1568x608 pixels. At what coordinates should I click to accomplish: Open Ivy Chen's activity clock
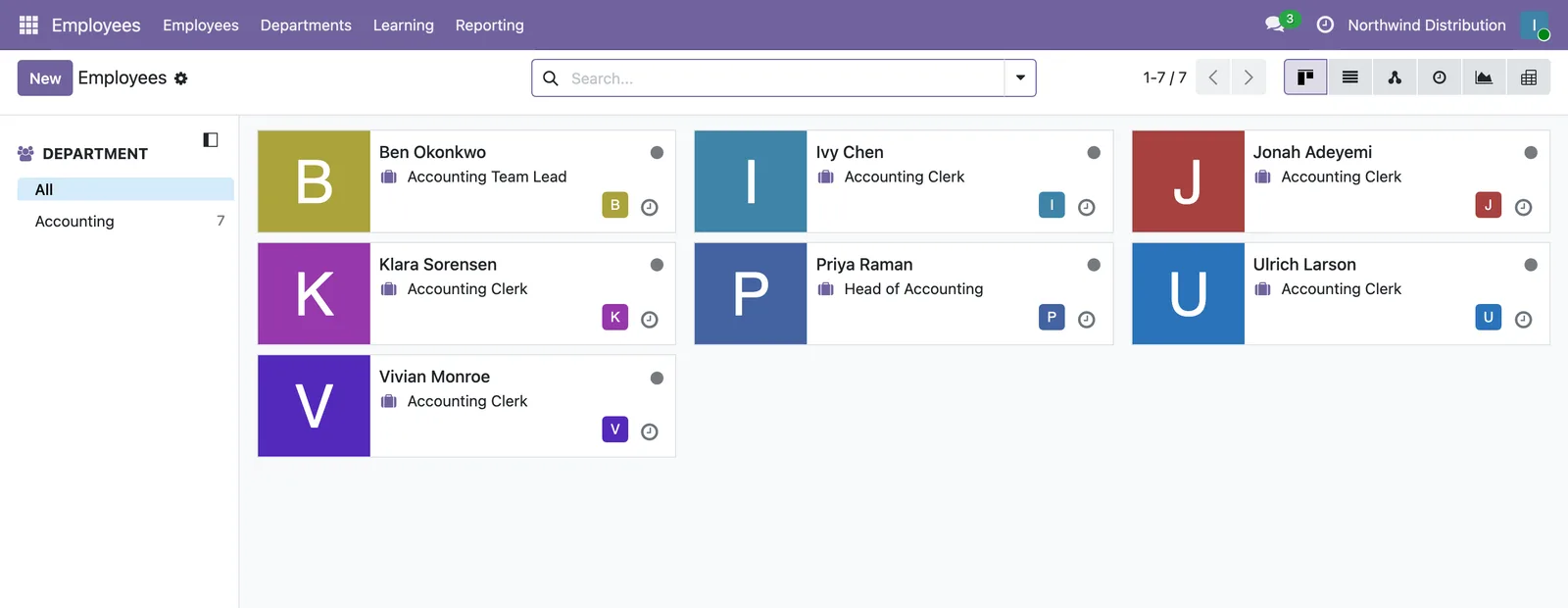pyautogui.click(x=1087, y=207)
